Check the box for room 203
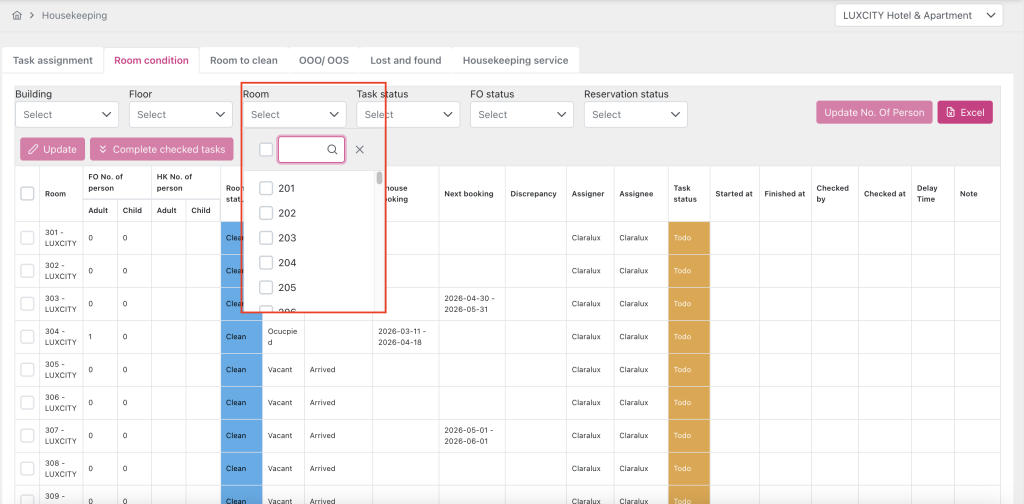 point(266,238)
